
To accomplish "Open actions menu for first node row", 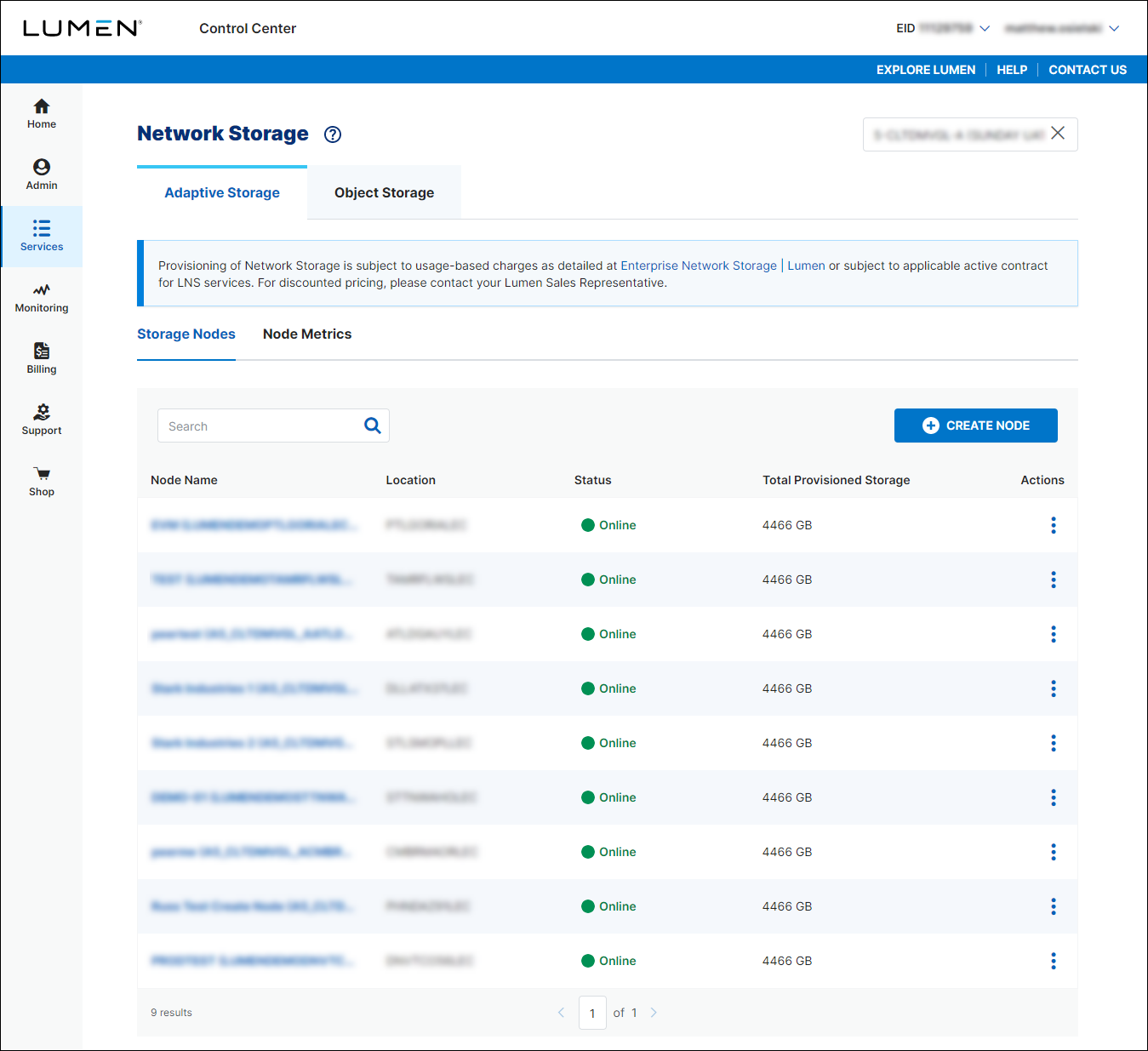I will click(x=1054, y=525).
